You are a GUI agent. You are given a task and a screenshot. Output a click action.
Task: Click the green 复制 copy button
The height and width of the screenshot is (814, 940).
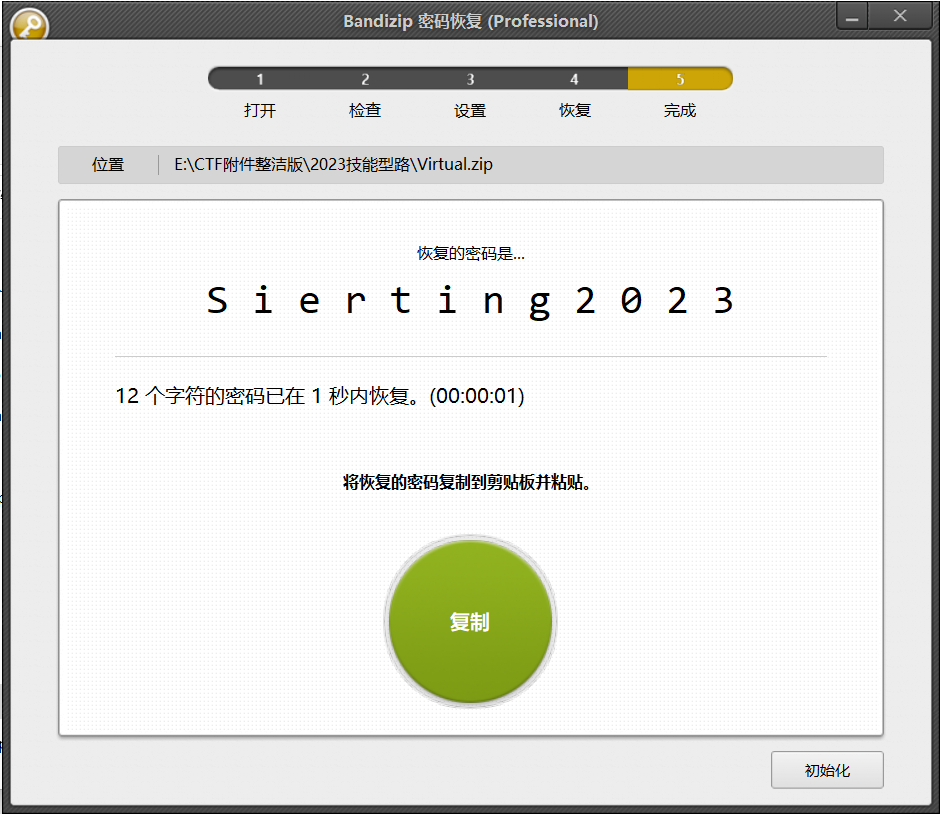pos(471,622)
